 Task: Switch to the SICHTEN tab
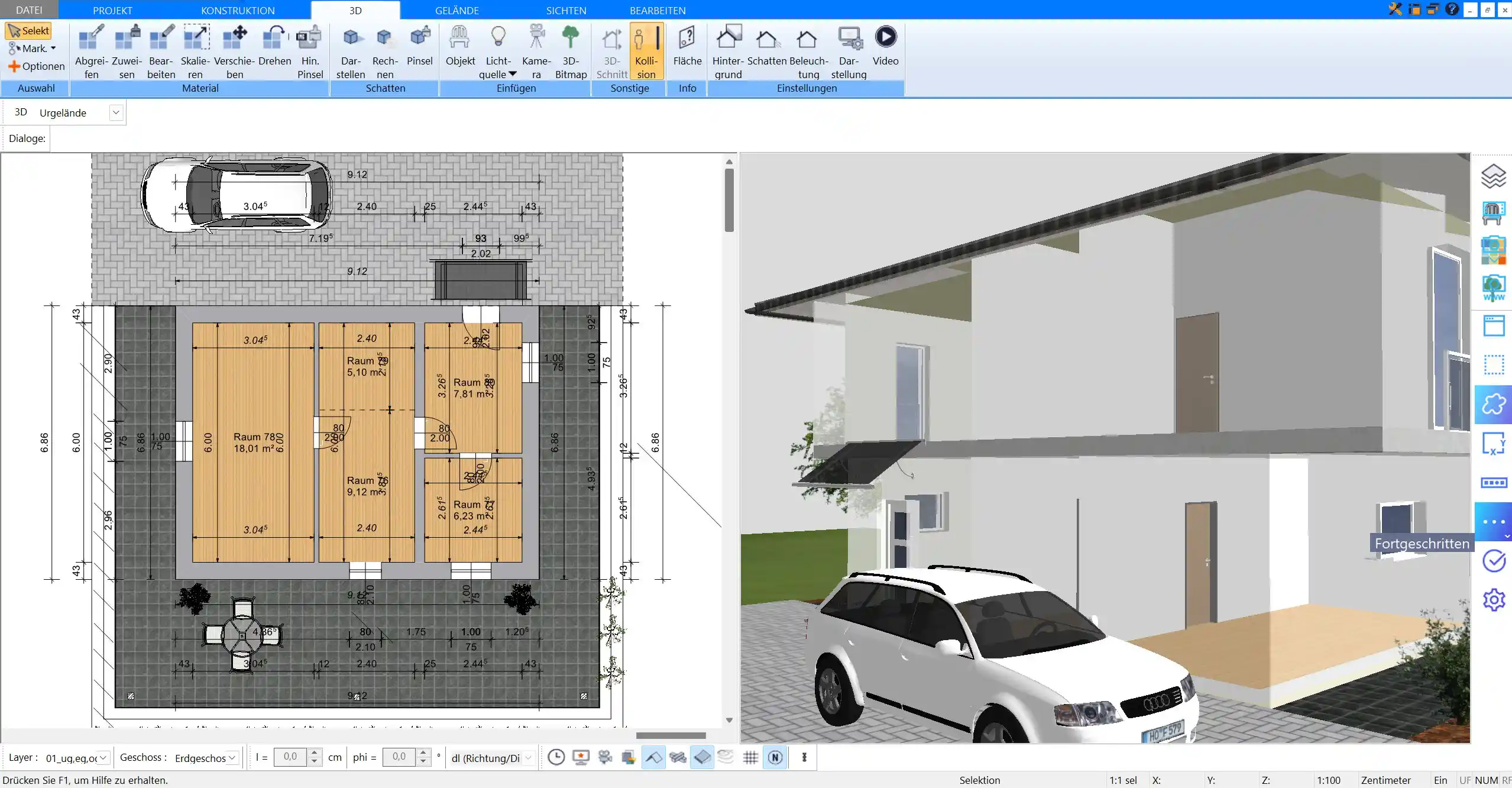(566, 10)
